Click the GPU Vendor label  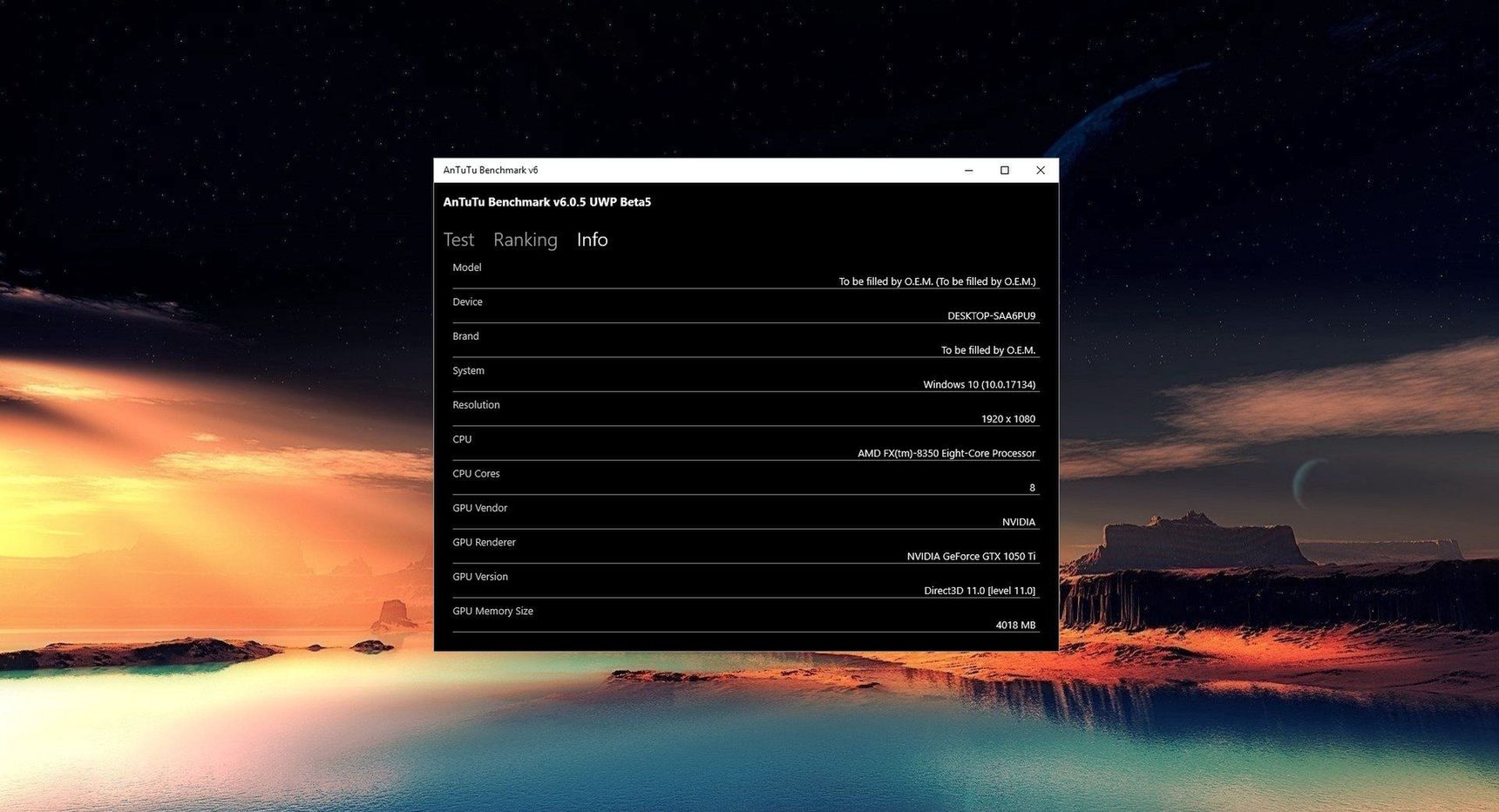479,508
